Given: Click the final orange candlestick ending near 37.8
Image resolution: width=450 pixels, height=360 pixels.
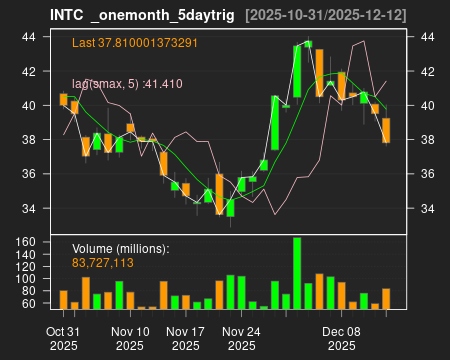Looking at the screenshot, I should 386,130.
